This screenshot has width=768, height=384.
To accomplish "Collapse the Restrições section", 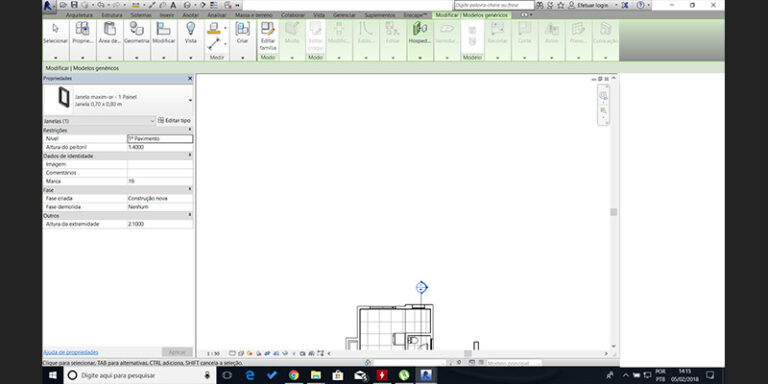I will 190,130.
